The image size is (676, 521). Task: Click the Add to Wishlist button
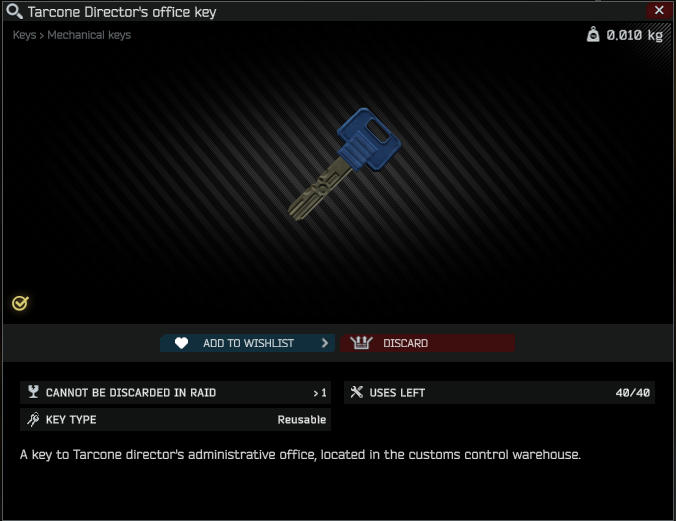tap(247, 343)
